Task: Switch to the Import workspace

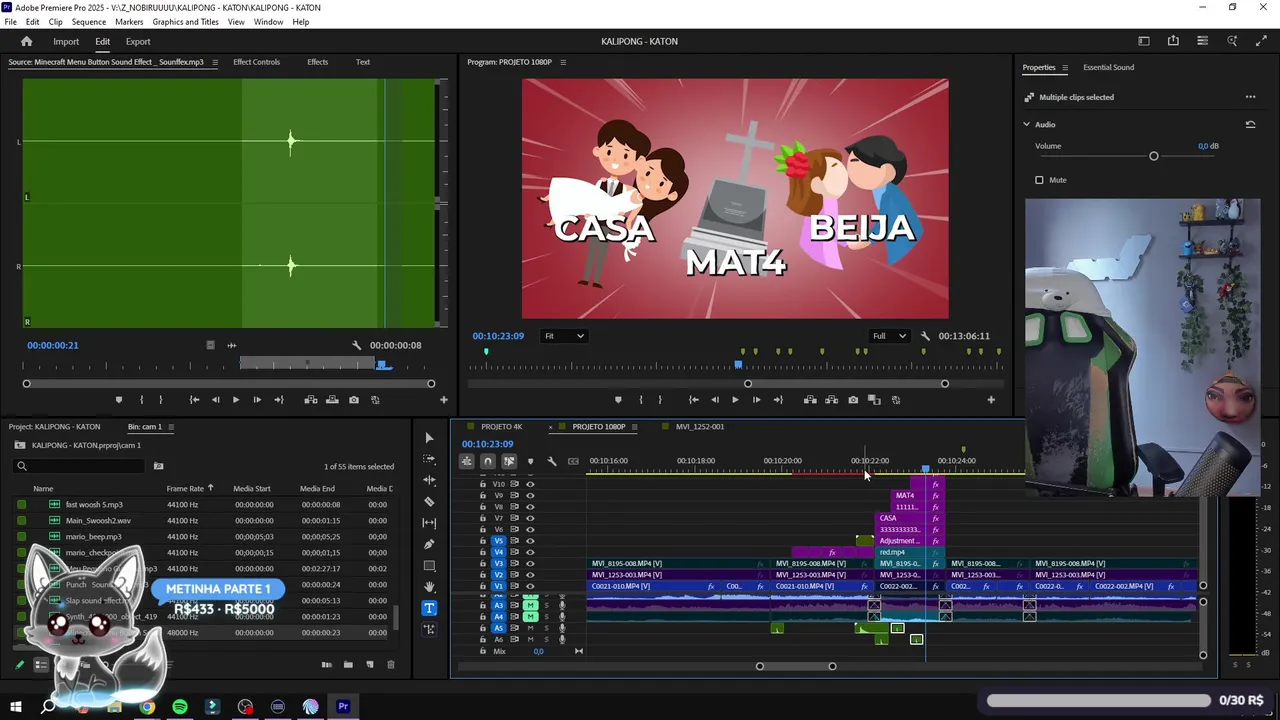Action: tap(66, 42)
